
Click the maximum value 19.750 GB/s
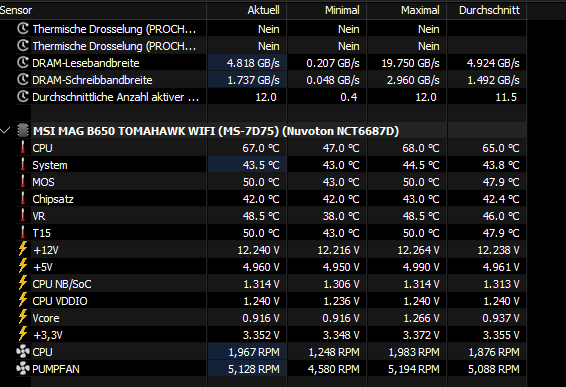[x=410, y=63]
